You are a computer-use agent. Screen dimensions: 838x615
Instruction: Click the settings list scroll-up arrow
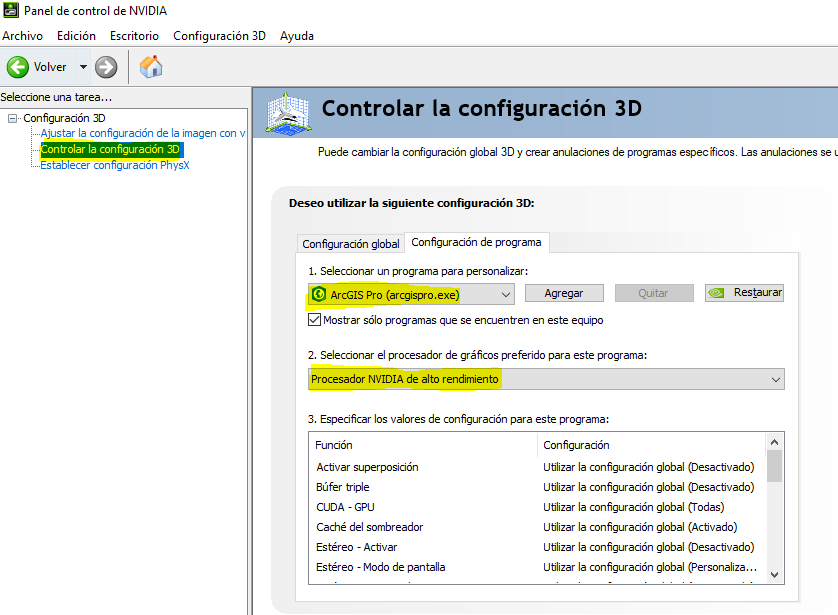coord(774,442)
